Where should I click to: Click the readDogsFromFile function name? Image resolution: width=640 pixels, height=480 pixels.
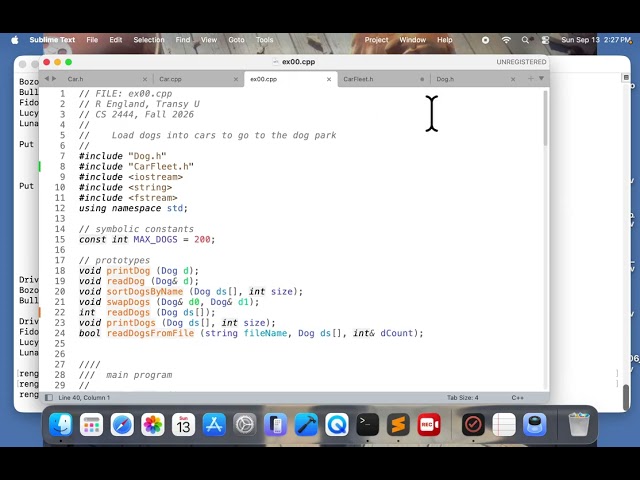coord(150,333)
